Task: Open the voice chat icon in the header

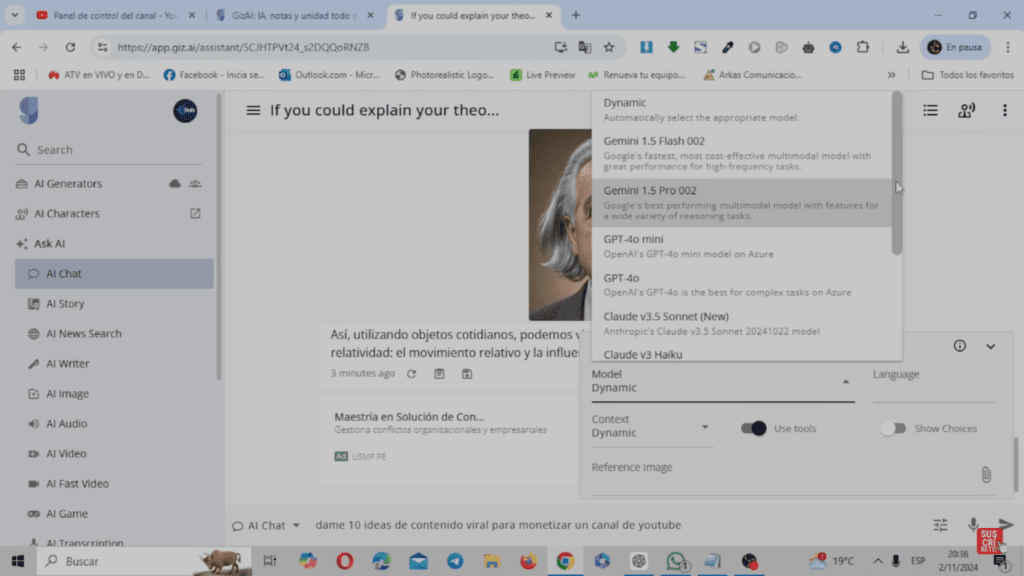Action: [x=966, y=110]
